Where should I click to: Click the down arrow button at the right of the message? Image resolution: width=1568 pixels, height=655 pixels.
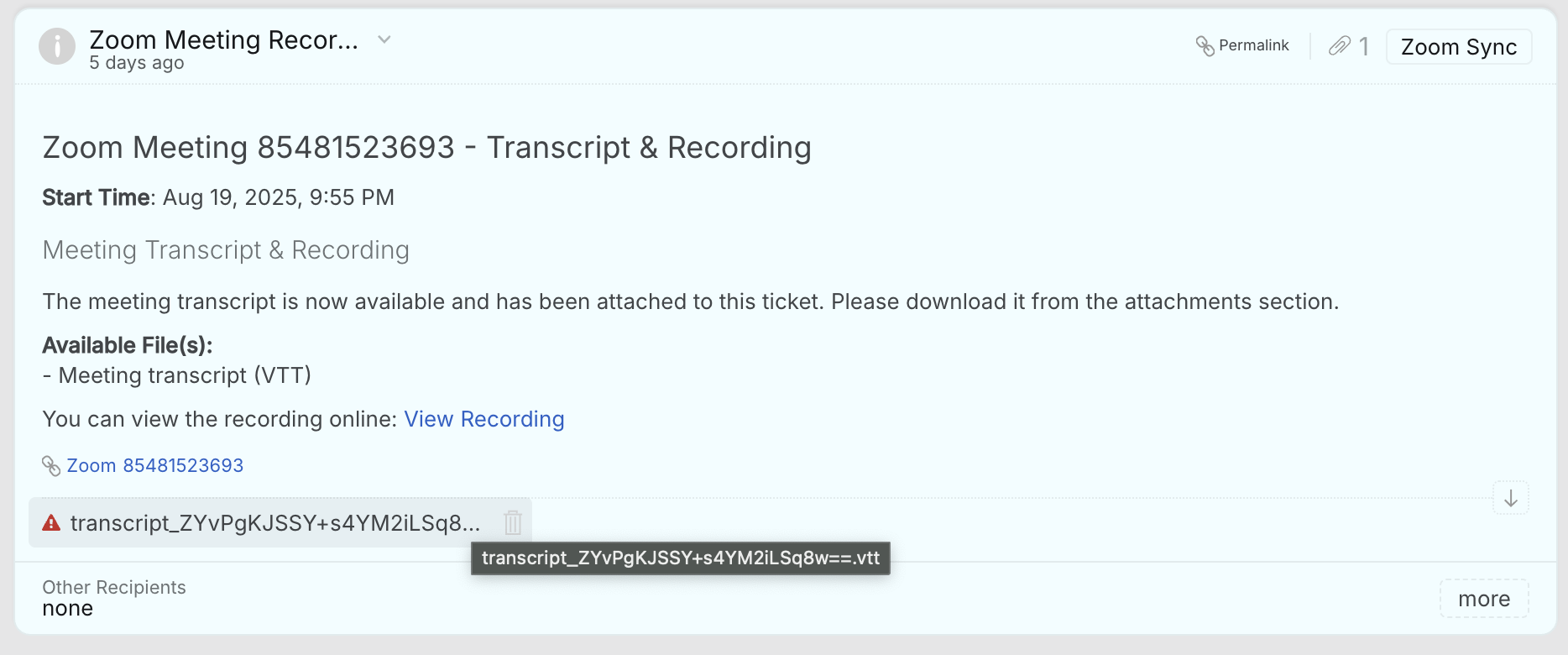1511,498
